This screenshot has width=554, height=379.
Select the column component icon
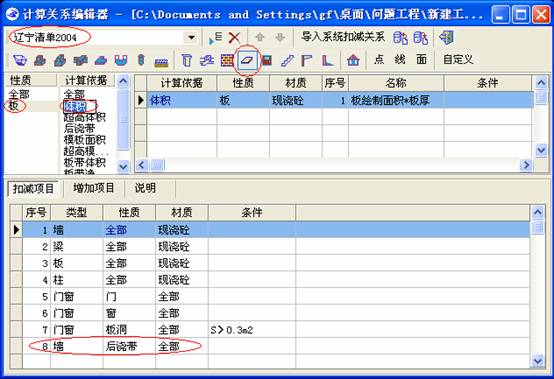tap(187, 60)
